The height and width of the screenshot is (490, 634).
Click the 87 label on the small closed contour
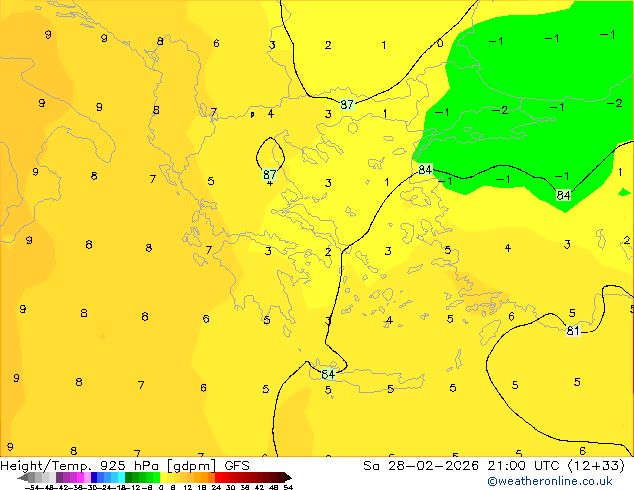point(270,174)
